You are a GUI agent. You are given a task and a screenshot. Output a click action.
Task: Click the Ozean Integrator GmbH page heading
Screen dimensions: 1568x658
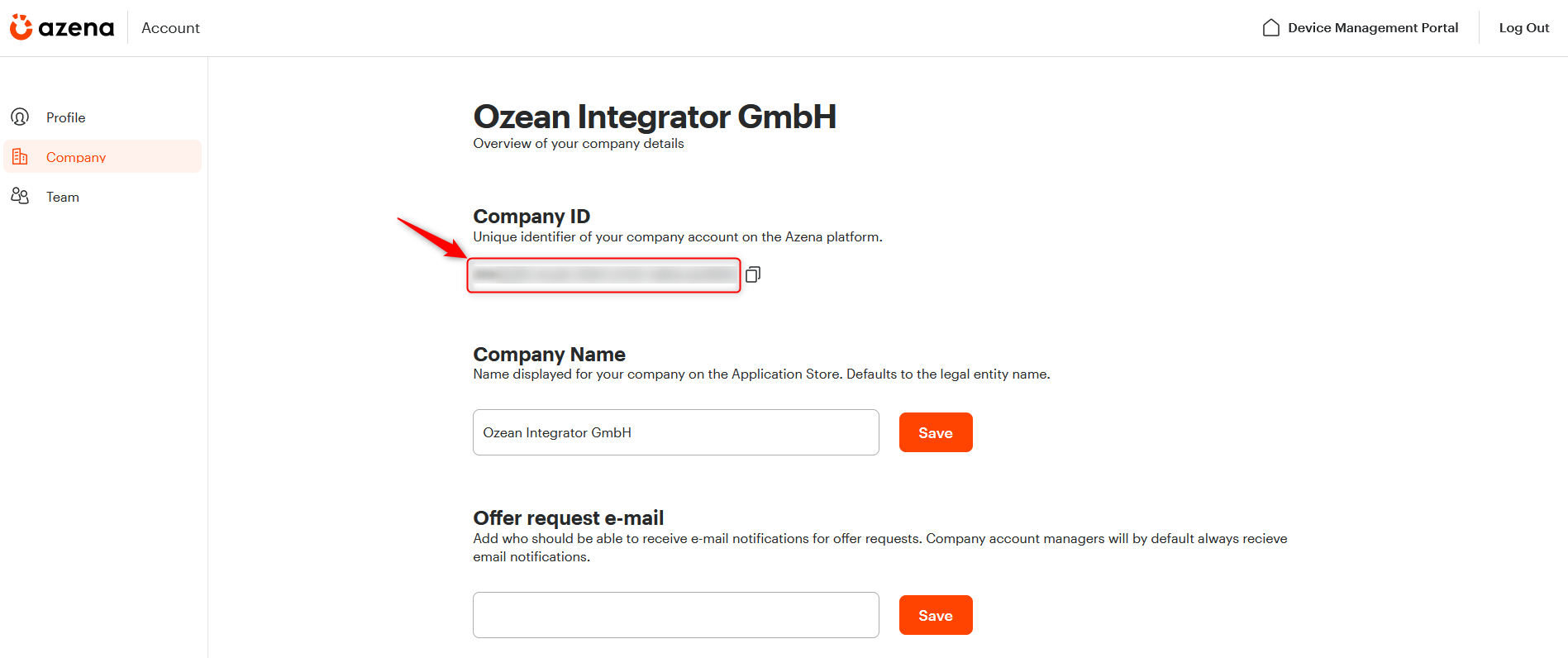tap(655, 117)
